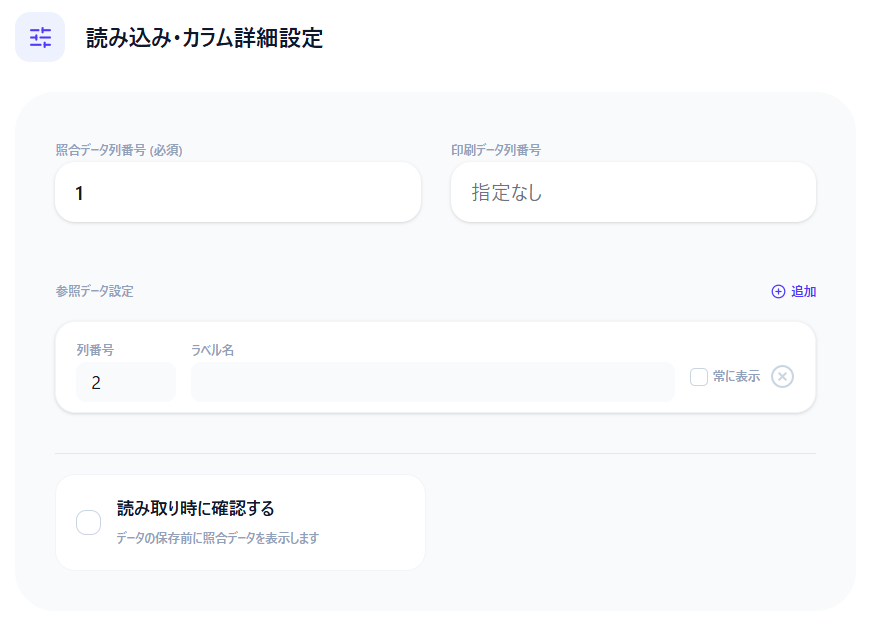Click the circled plus icon beside 追加

click(778, 291)
